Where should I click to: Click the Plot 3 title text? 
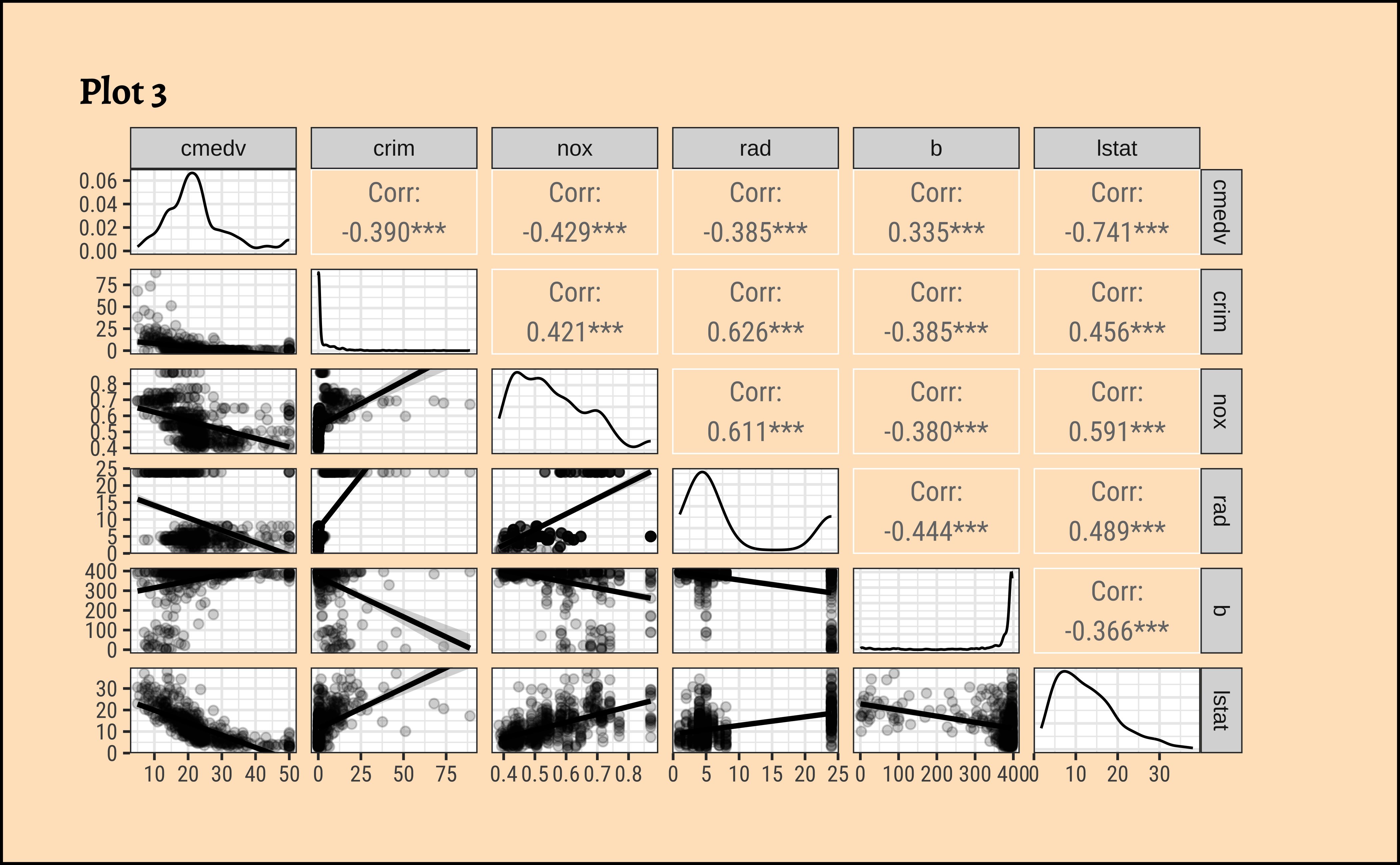coord(123,93)
